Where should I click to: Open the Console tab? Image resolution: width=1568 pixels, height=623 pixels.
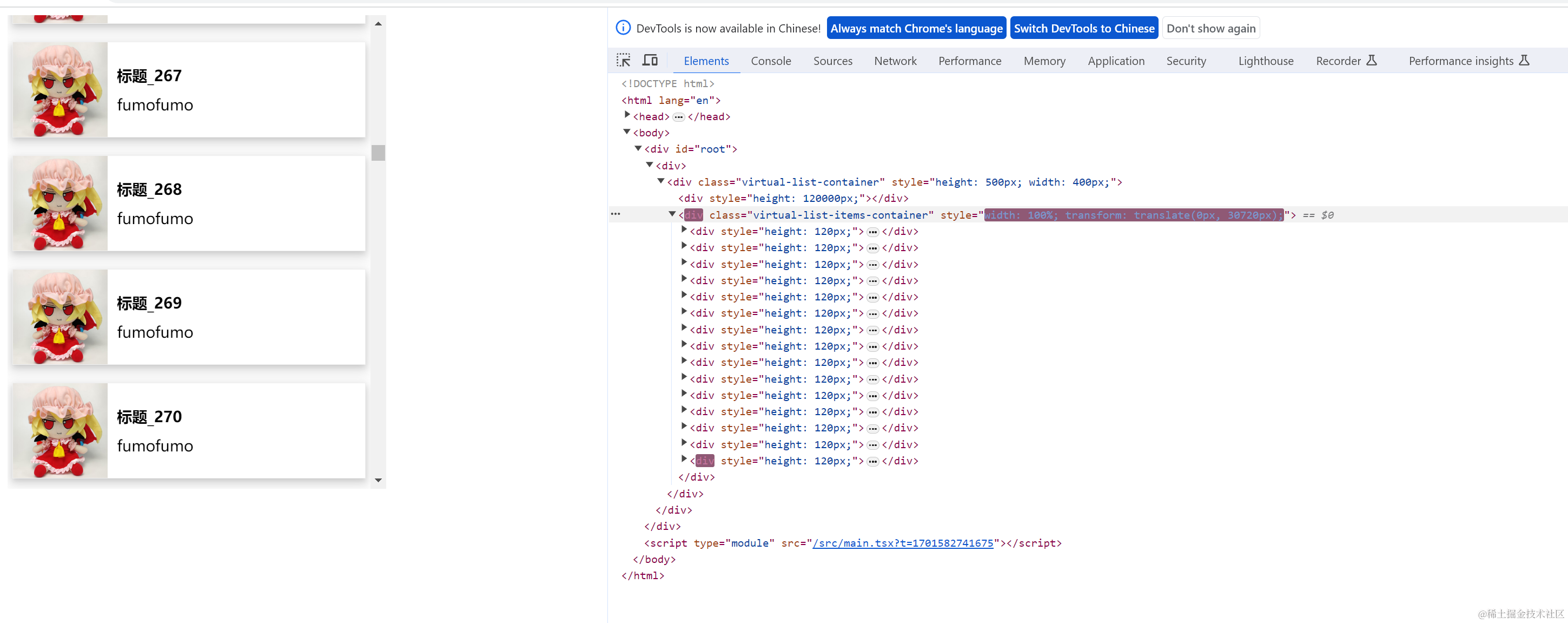[771, 61]
